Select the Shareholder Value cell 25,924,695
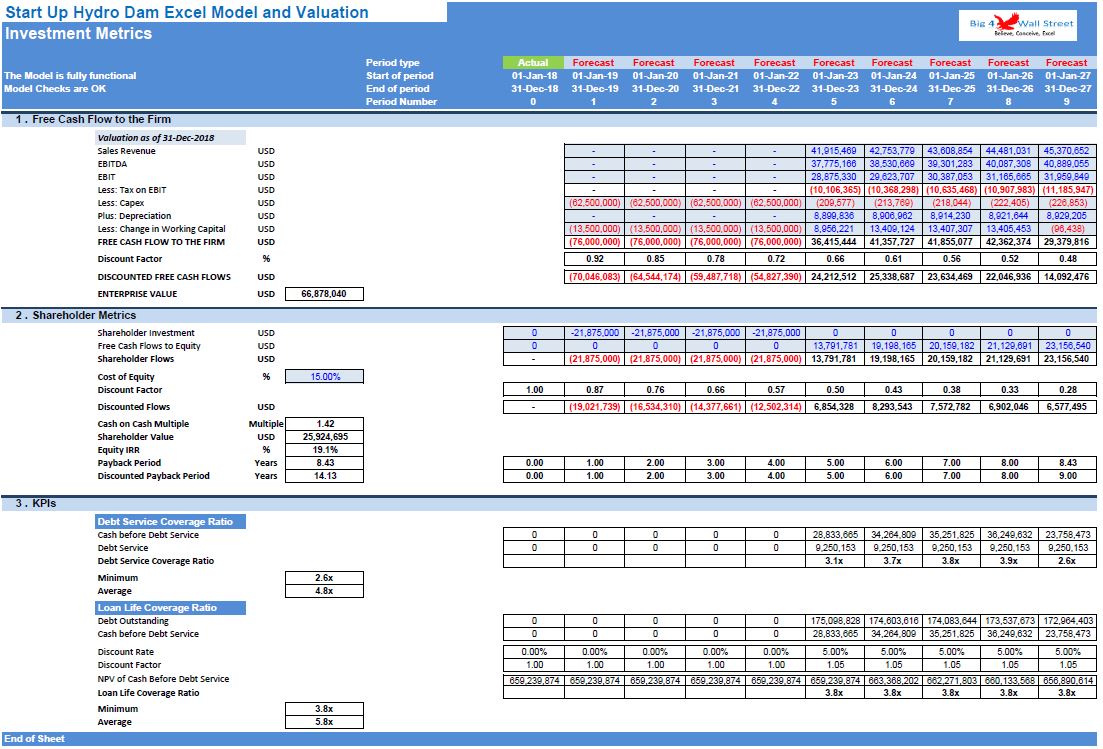 click(x=324, y=437)
